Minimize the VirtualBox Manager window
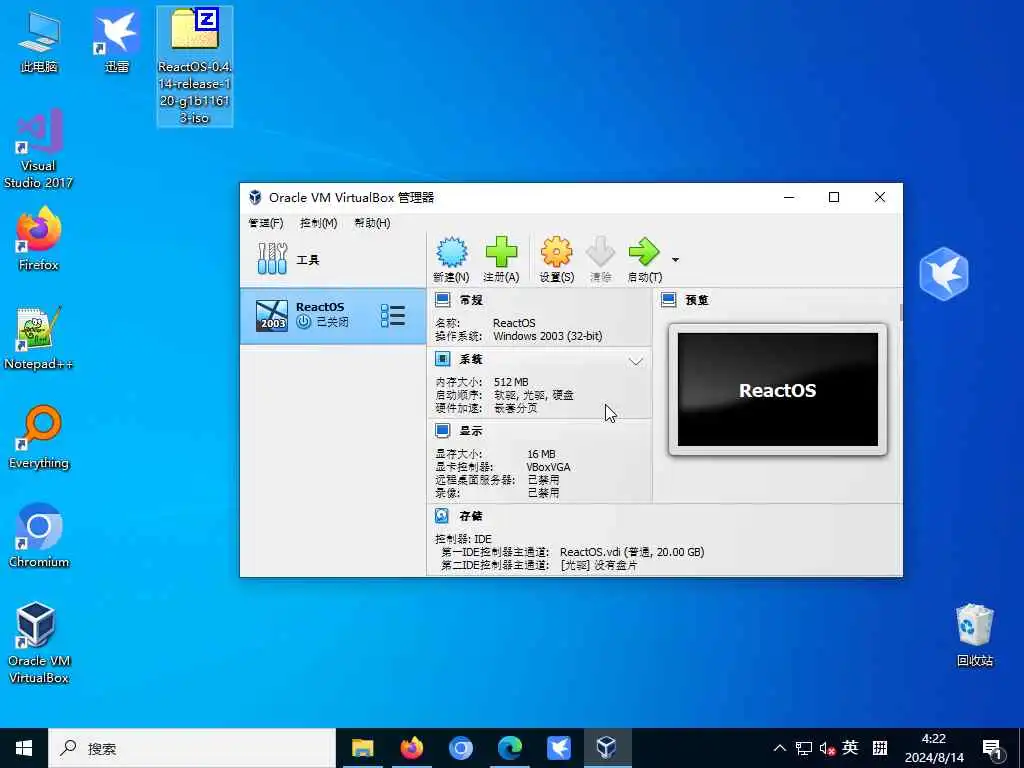Screen dimensions: 1024x768 click(789, 197)
